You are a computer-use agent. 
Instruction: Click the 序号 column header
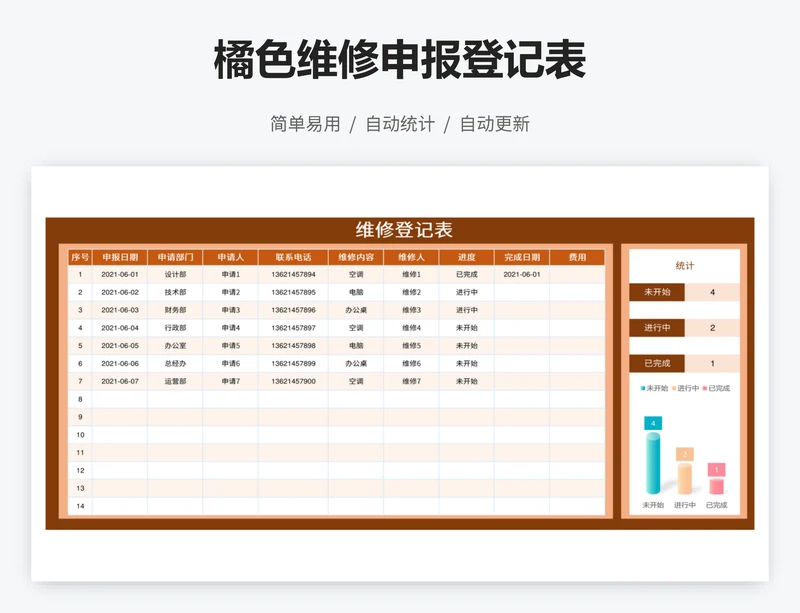(x=80, y=257)
